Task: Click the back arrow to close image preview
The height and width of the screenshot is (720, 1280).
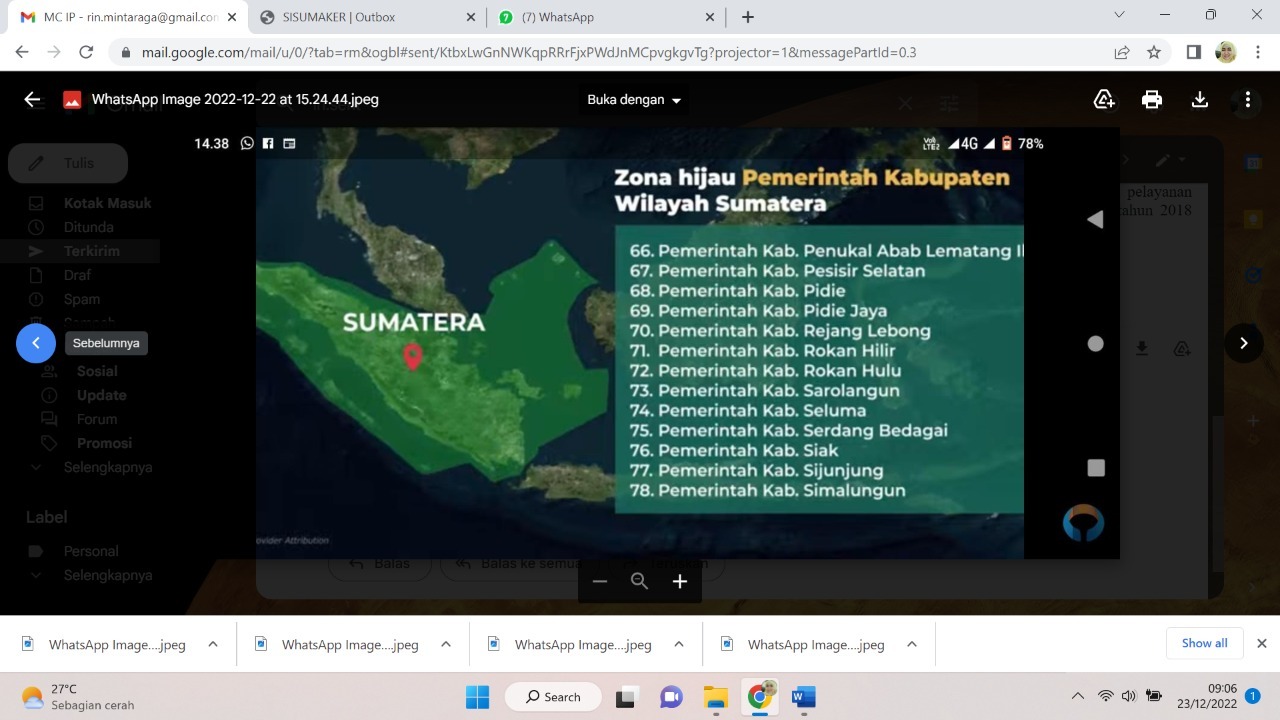Action: 32,99
